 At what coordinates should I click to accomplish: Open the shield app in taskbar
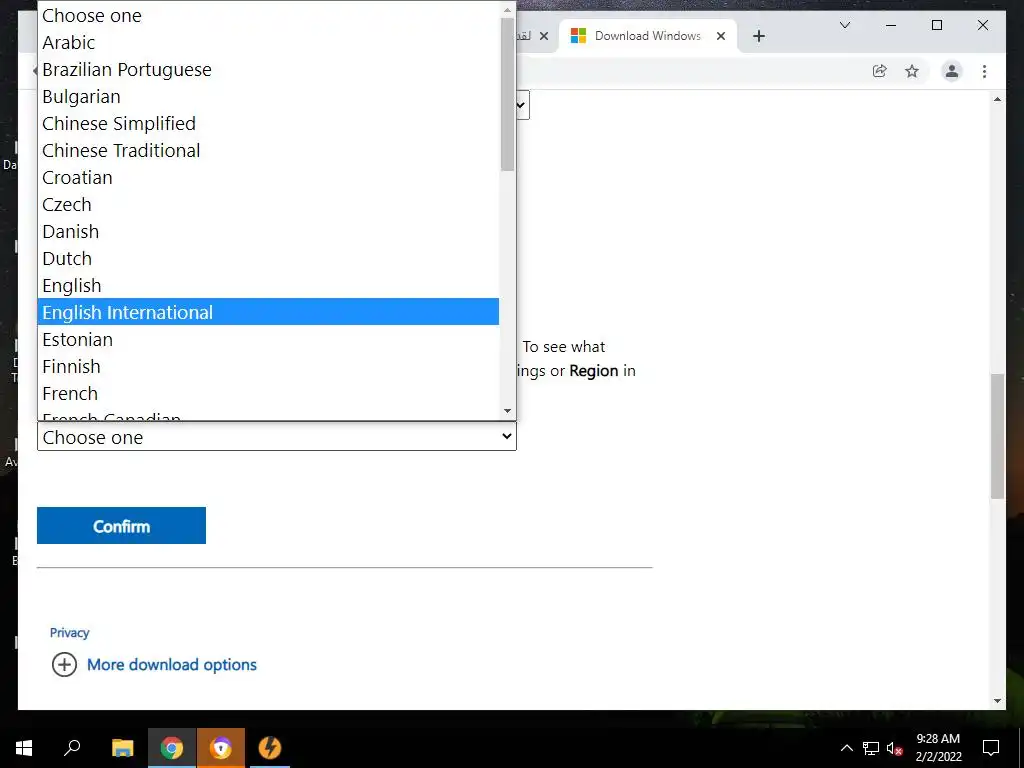221,748
